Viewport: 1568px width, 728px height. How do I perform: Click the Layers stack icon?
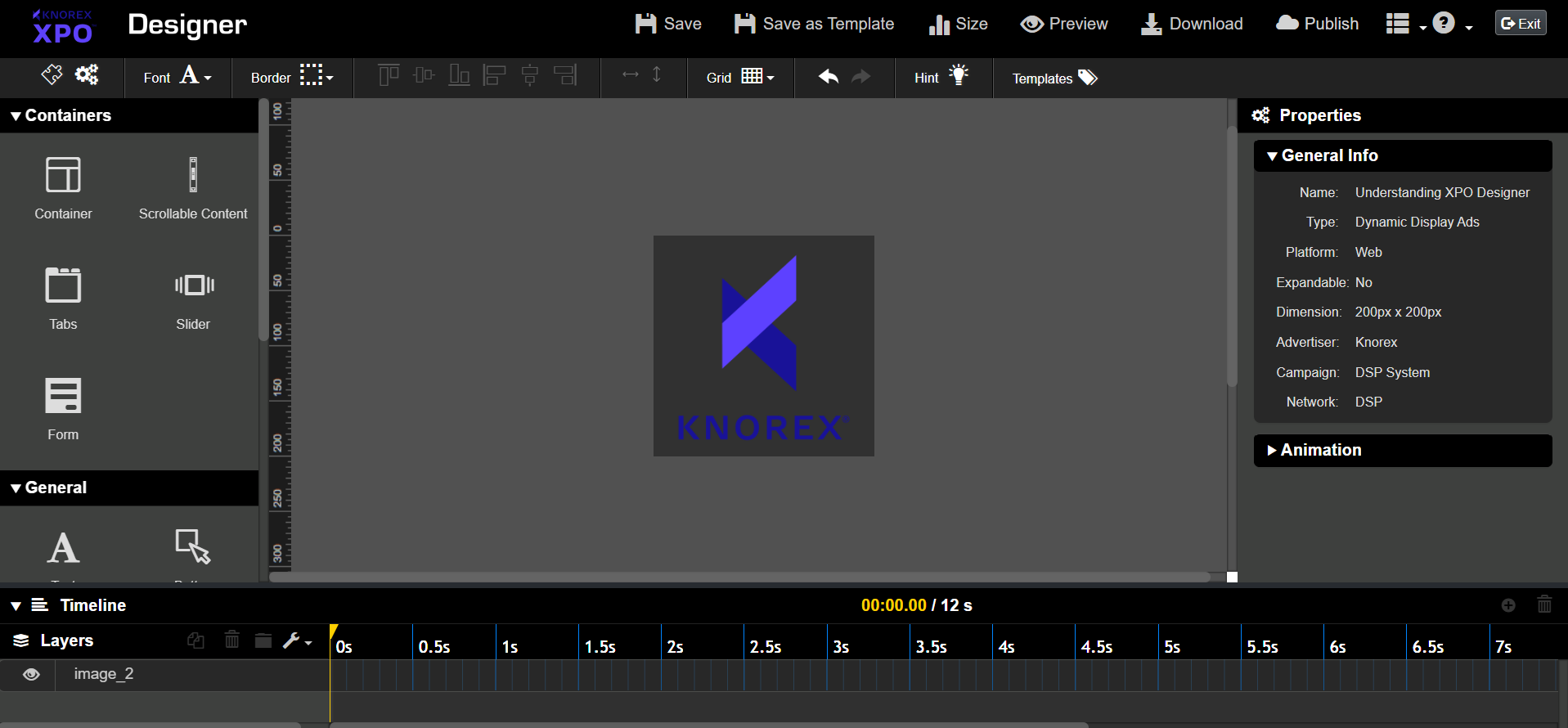21,640
